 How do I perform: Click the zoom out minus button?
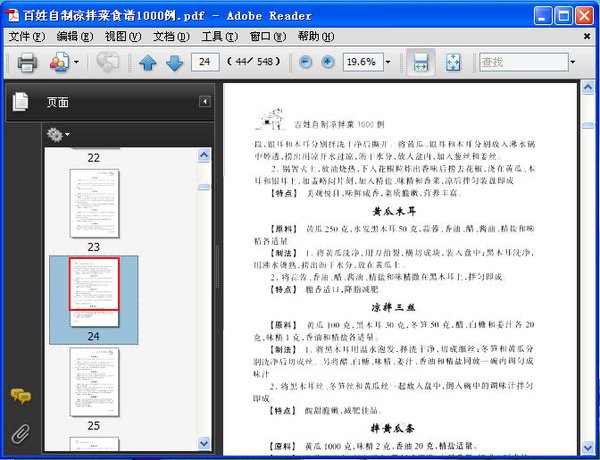coord(306,62)
